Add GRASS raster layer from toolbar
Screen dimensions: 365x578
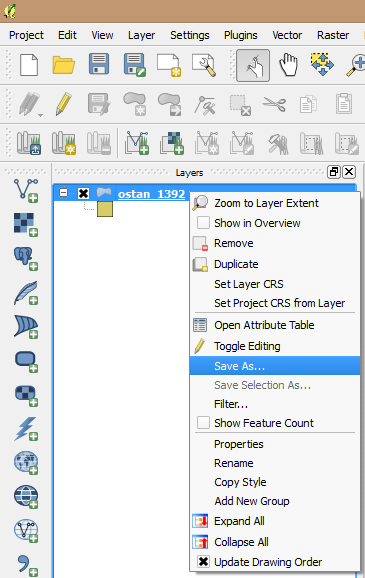[x=172, y=143]
